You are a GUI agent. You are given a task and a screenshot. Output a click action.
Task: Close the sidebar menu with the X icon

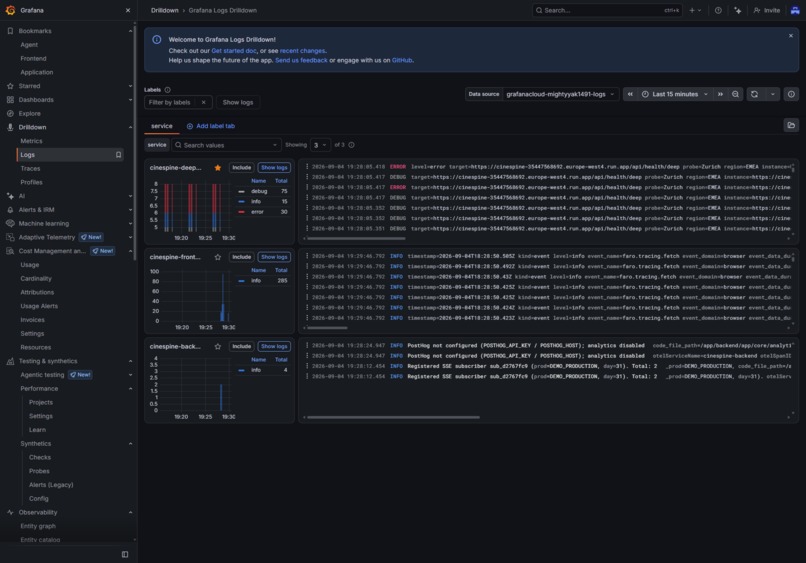pos(128,10)
